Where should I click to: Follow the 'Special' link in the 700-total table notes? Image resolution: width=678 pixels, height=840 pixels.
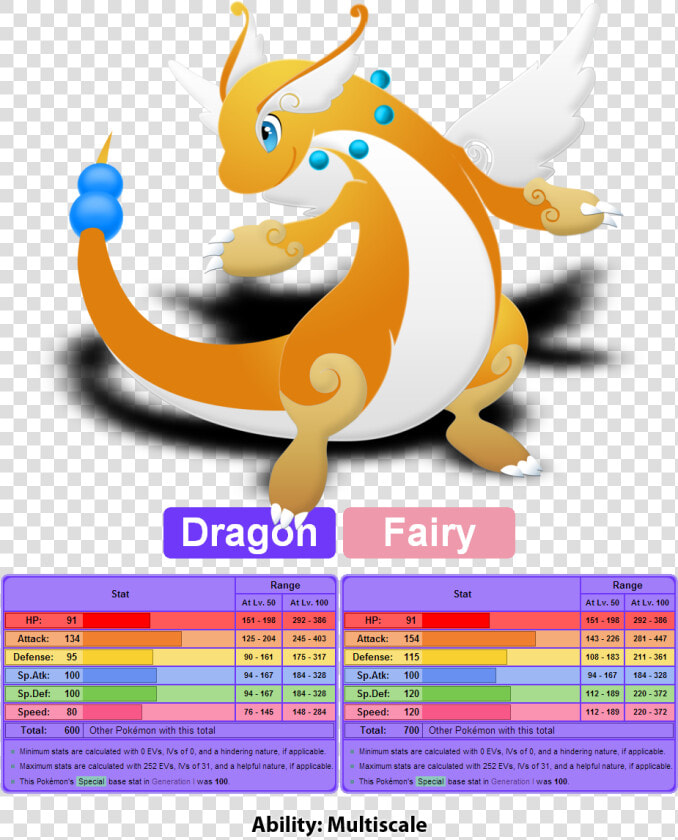pos(431,782)
